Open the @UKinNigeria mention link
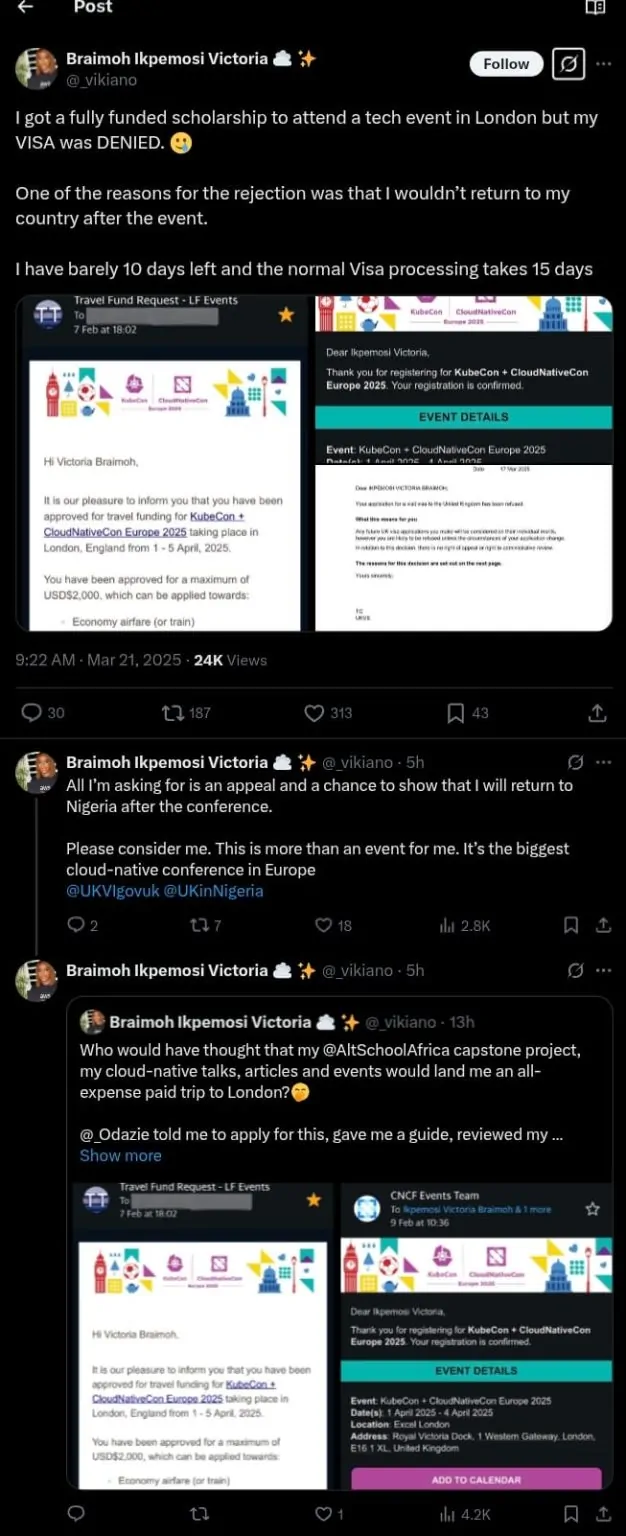Viewport: 626px width, 1536px height. click(214, 891)
